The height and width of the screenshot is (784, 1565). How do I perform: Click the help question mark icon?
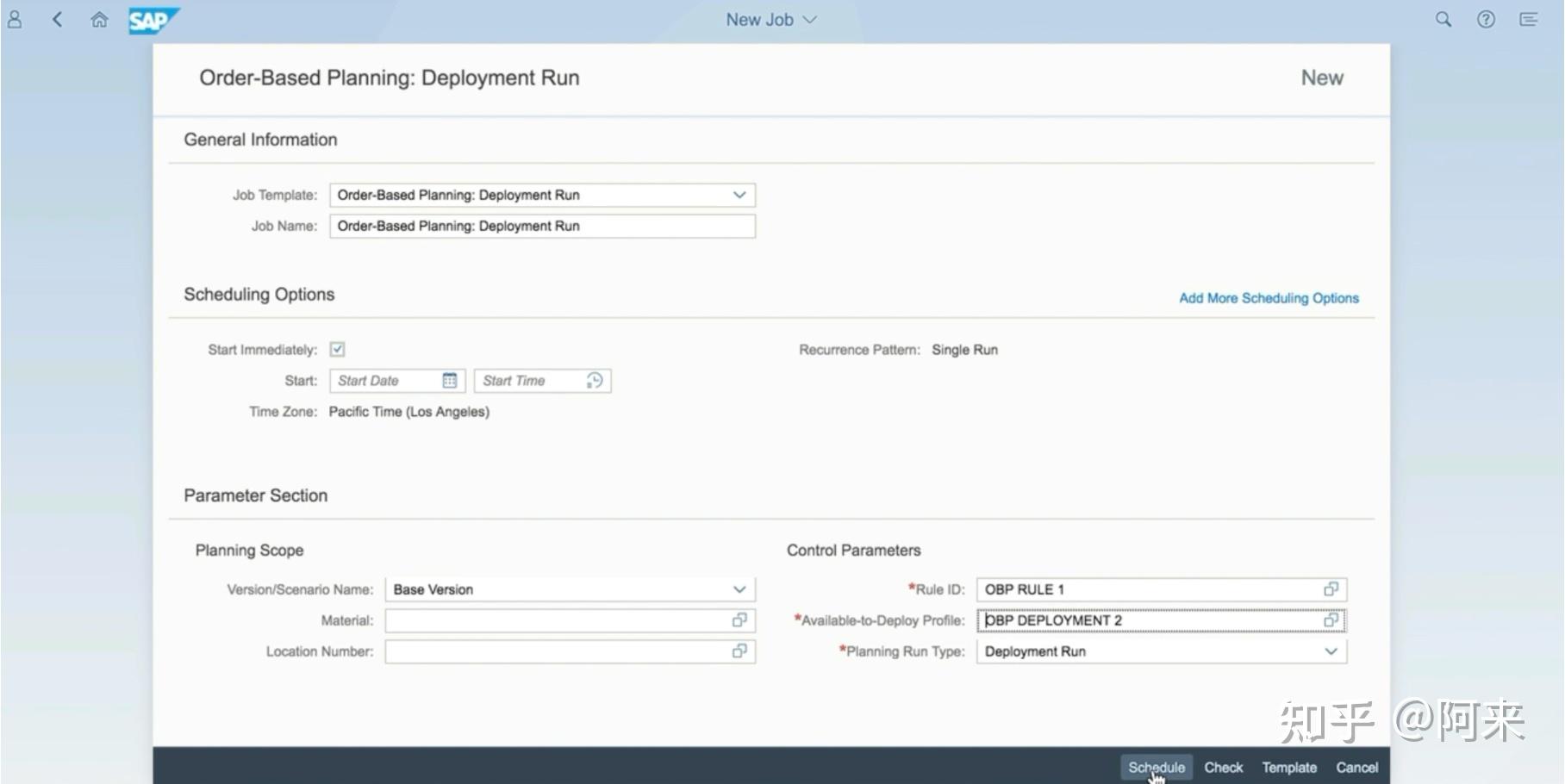click(x=1486, y=19)
